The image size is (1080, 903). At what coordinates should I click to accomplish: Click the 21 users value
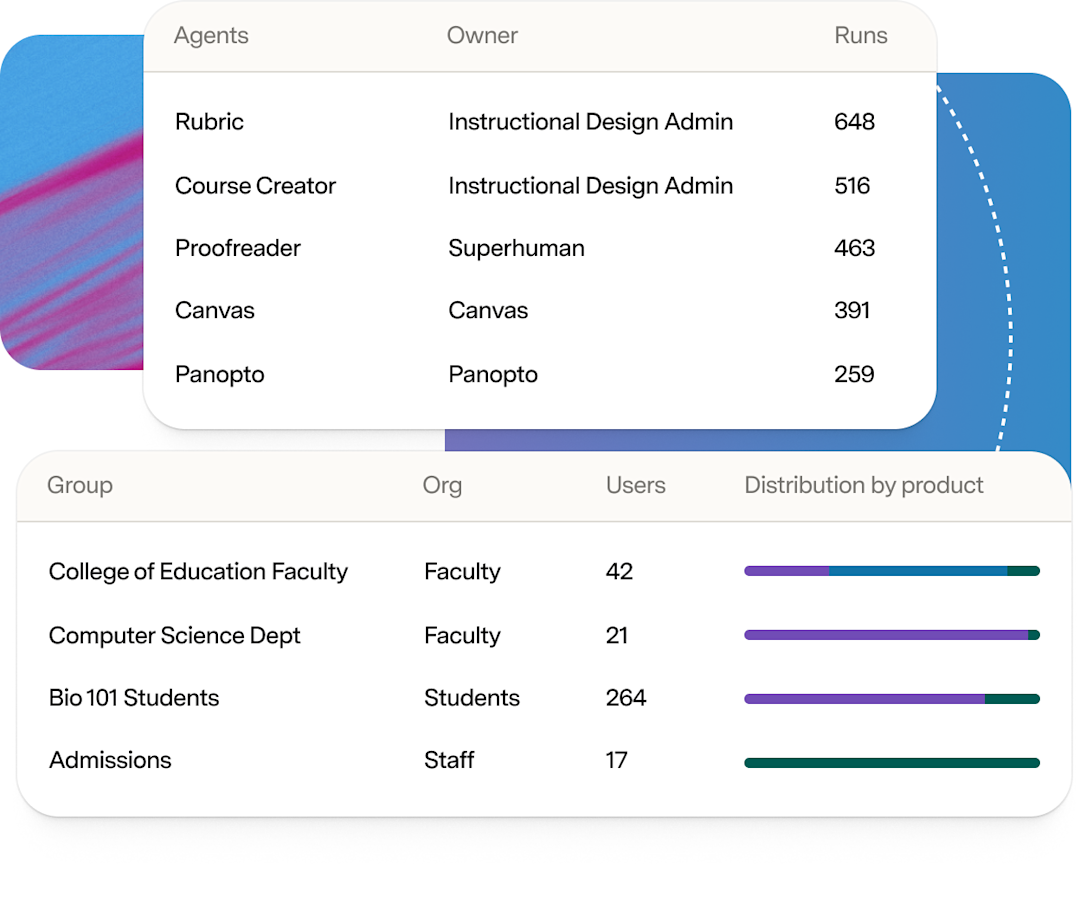click(x=616, y=636)
